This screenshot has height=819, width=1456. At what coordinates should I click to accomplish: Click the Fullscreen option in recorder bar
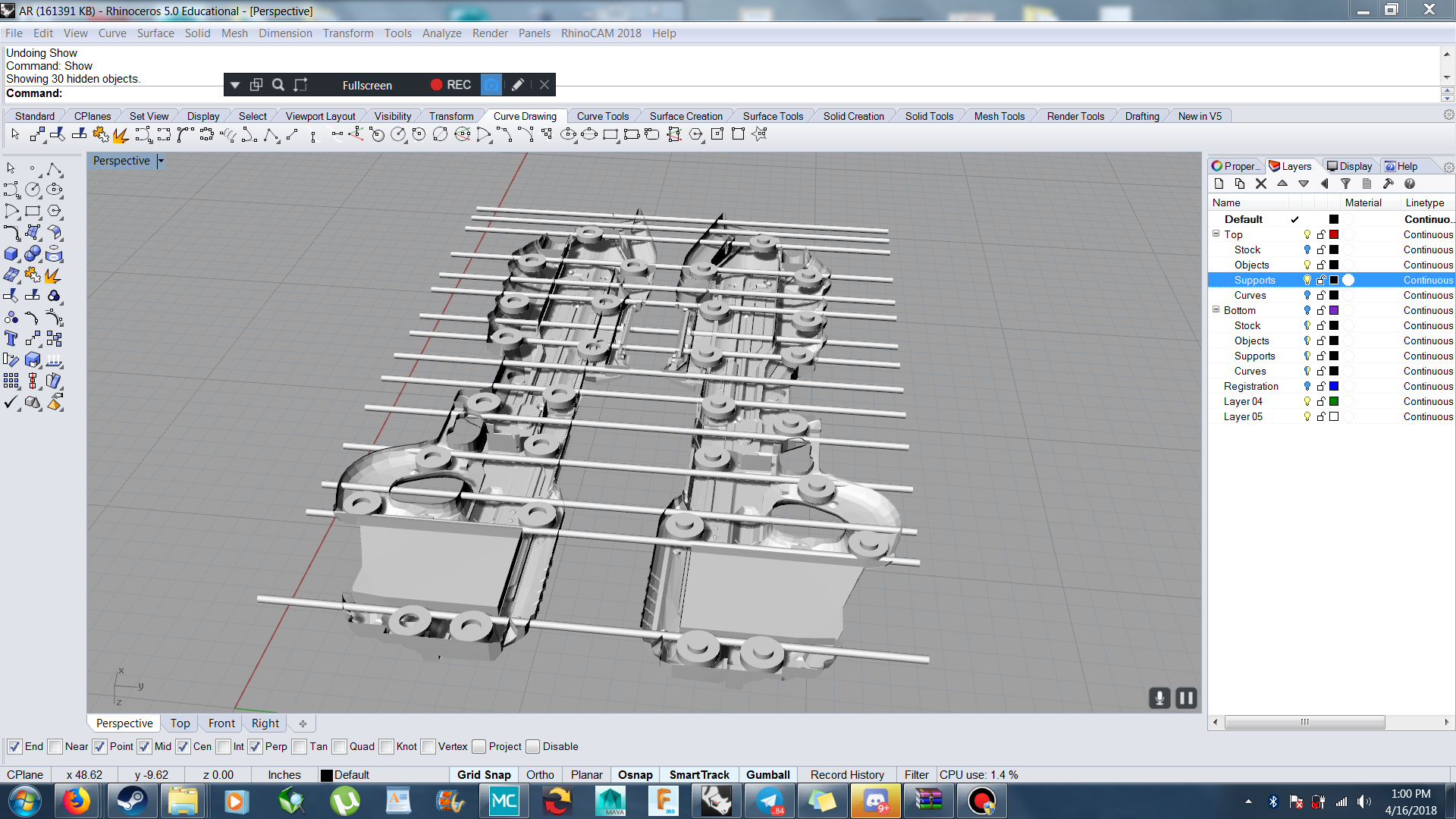(x=367, y=85)
